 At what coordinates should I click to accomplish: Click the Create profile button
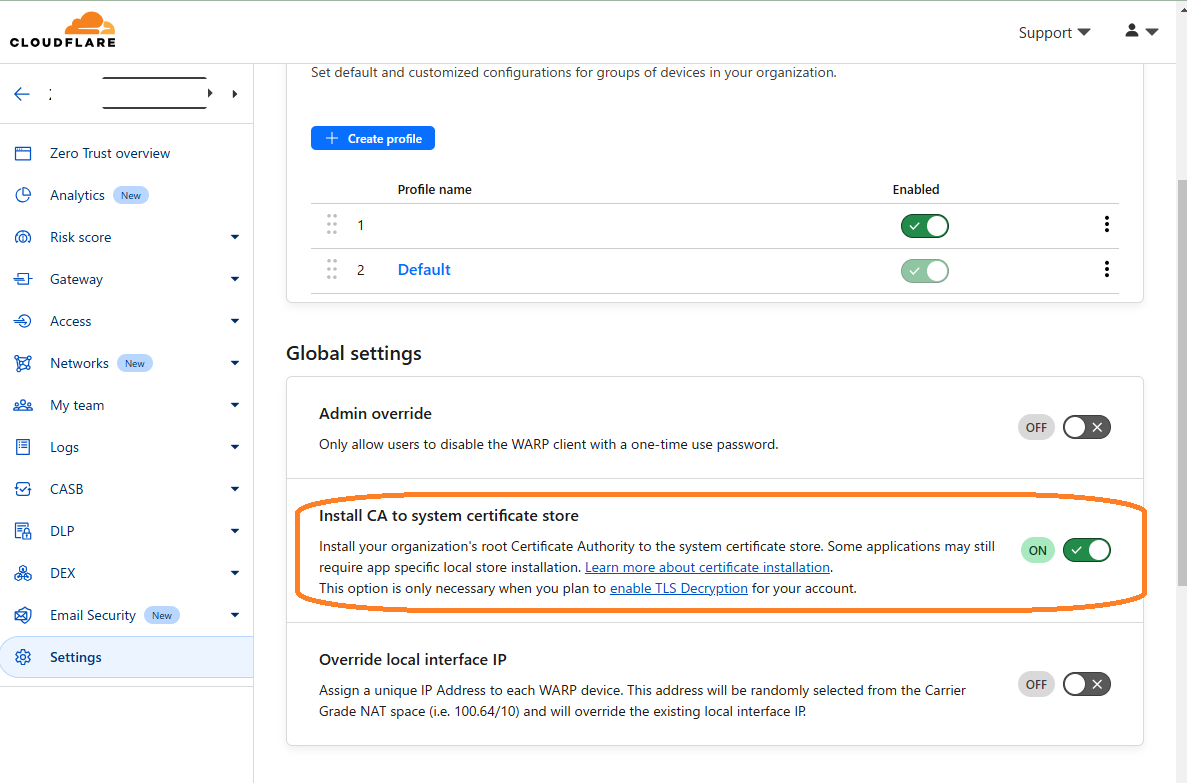tap(372, 138)
